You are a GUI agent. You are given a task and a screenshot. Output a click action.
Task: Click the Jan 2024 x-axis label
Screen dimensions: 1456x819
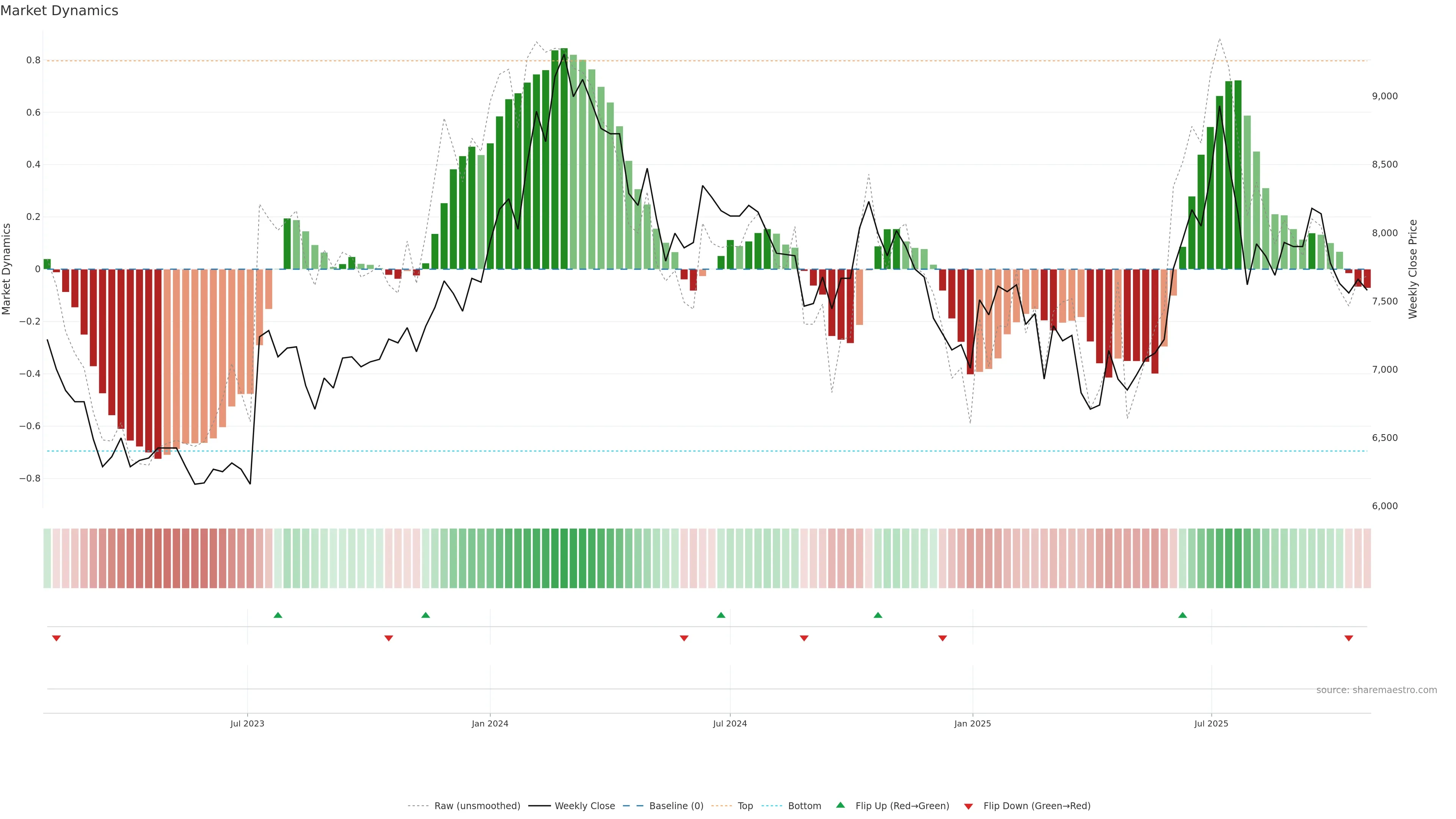(490, 723)
